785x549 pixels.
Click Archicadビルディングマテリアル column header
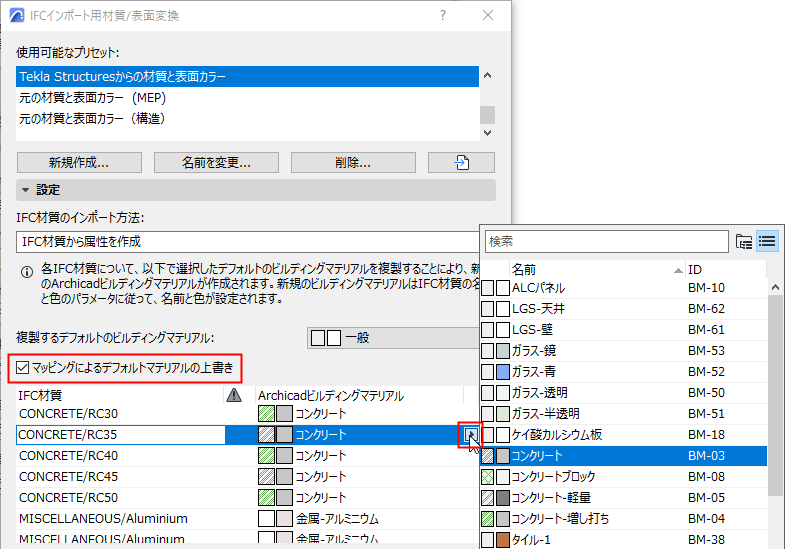point(359,395)
